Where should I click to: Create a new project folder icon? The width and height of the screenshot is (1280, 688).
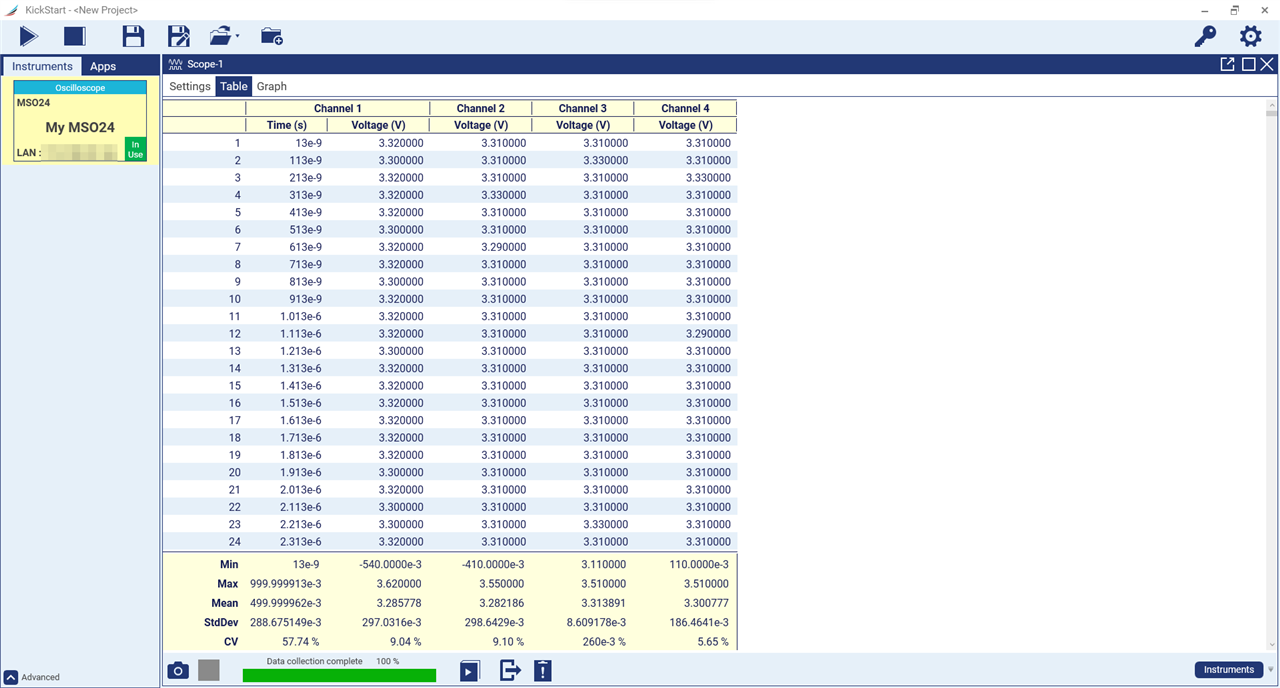click(x=272, y=37)
